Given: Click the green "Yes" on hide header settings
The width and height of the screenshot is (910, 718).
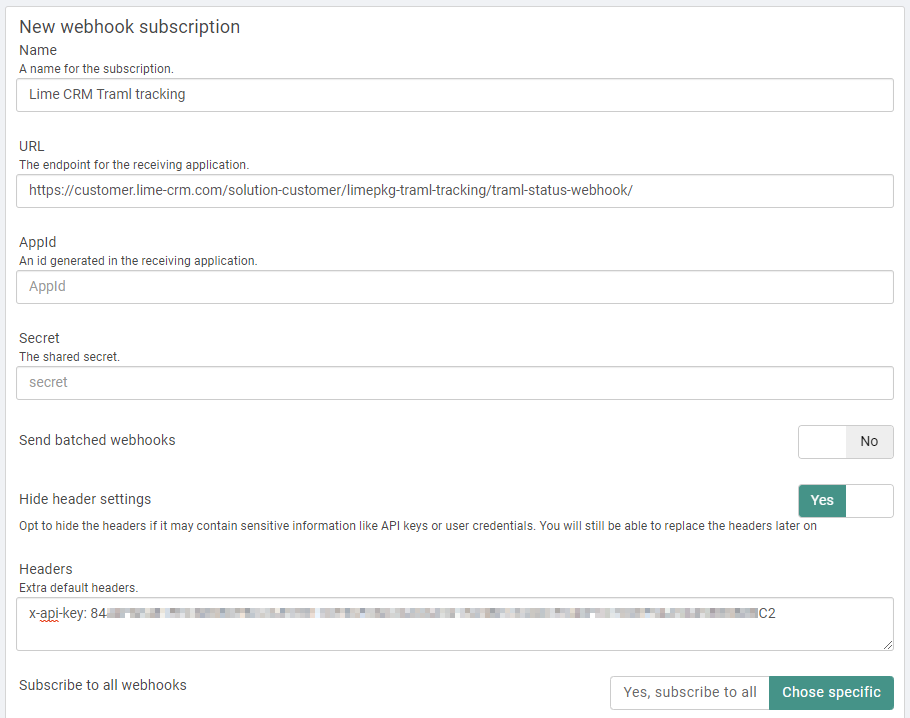Looking at the screenshot, I should coord(821,500).
